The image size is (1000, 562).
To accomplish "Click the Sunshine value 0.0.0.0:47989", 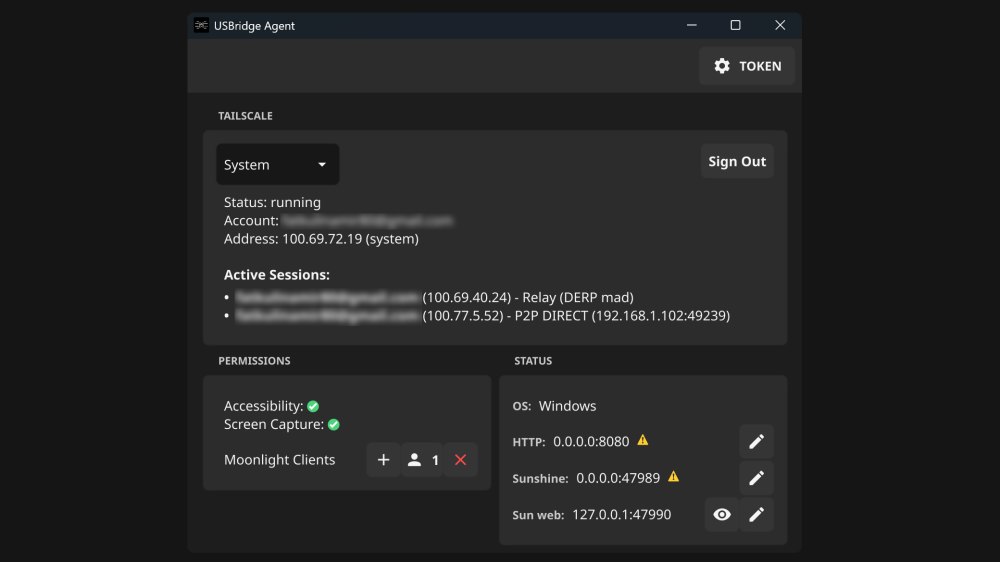I will [618, 478].
